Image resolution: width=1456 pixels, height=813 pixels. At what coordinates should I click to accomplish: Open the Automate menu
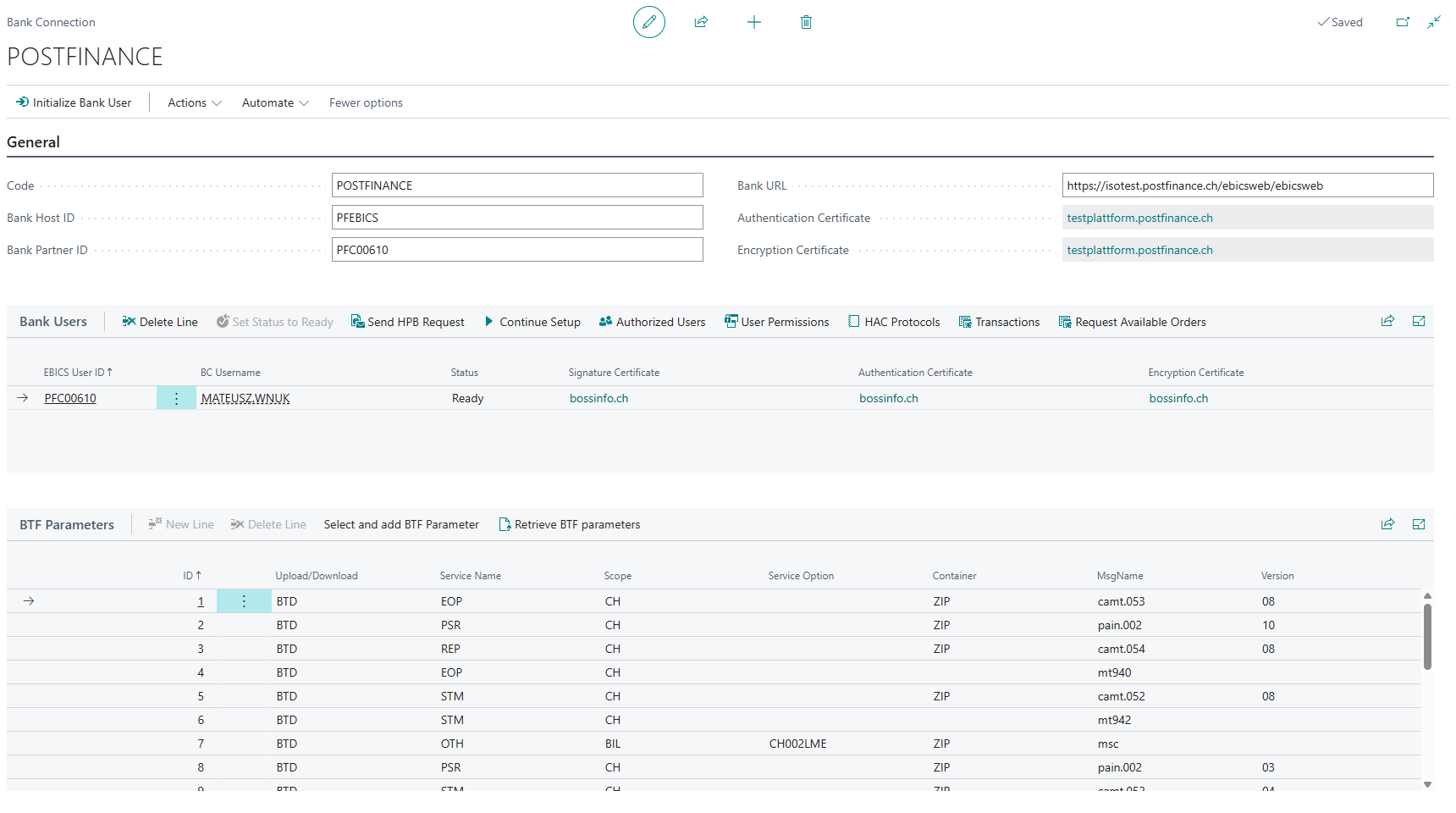pyautogui.click(x=275, y=102)
